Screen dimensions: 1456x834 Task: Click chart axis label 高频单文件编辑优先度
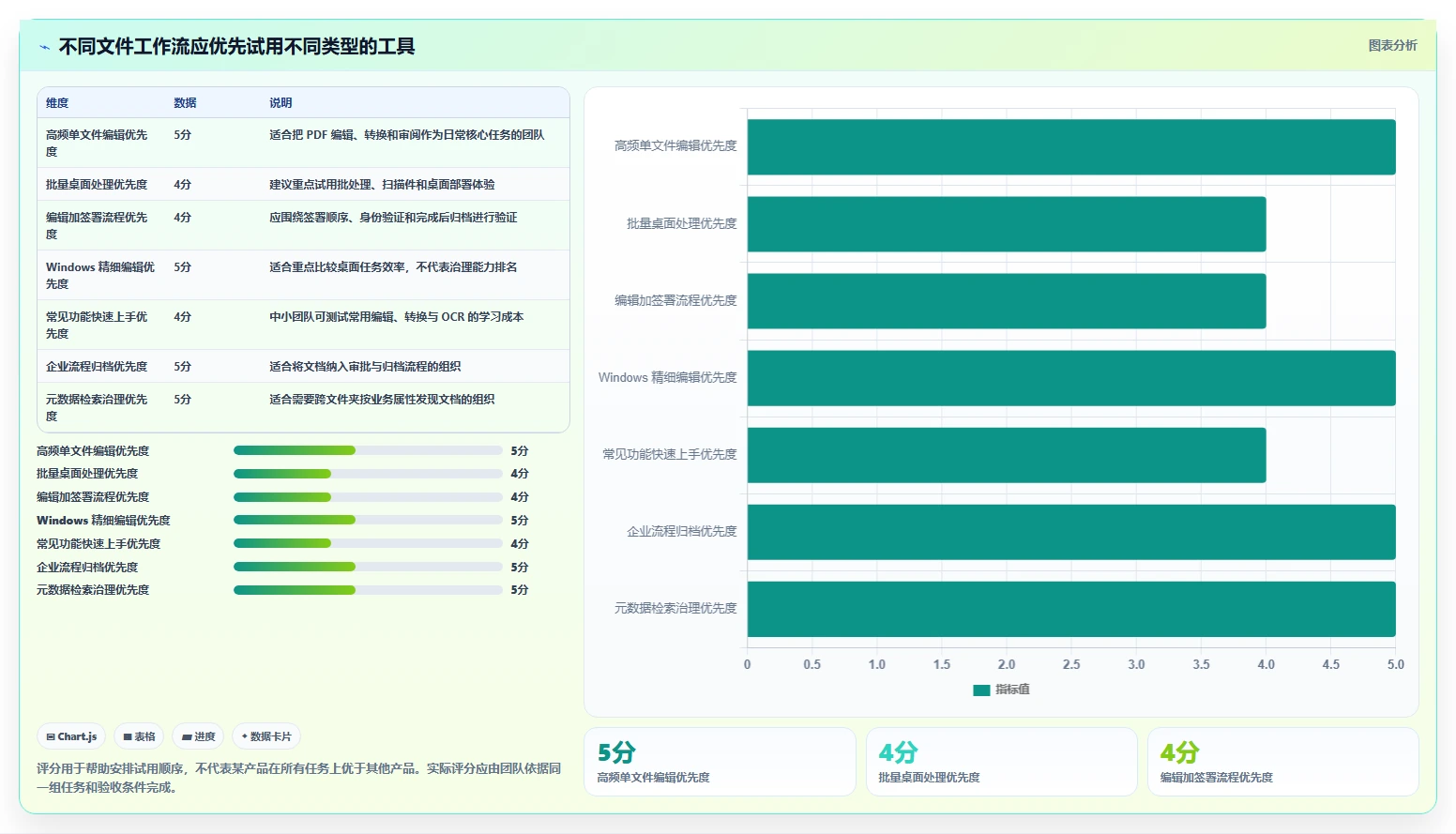click(675, 146)
